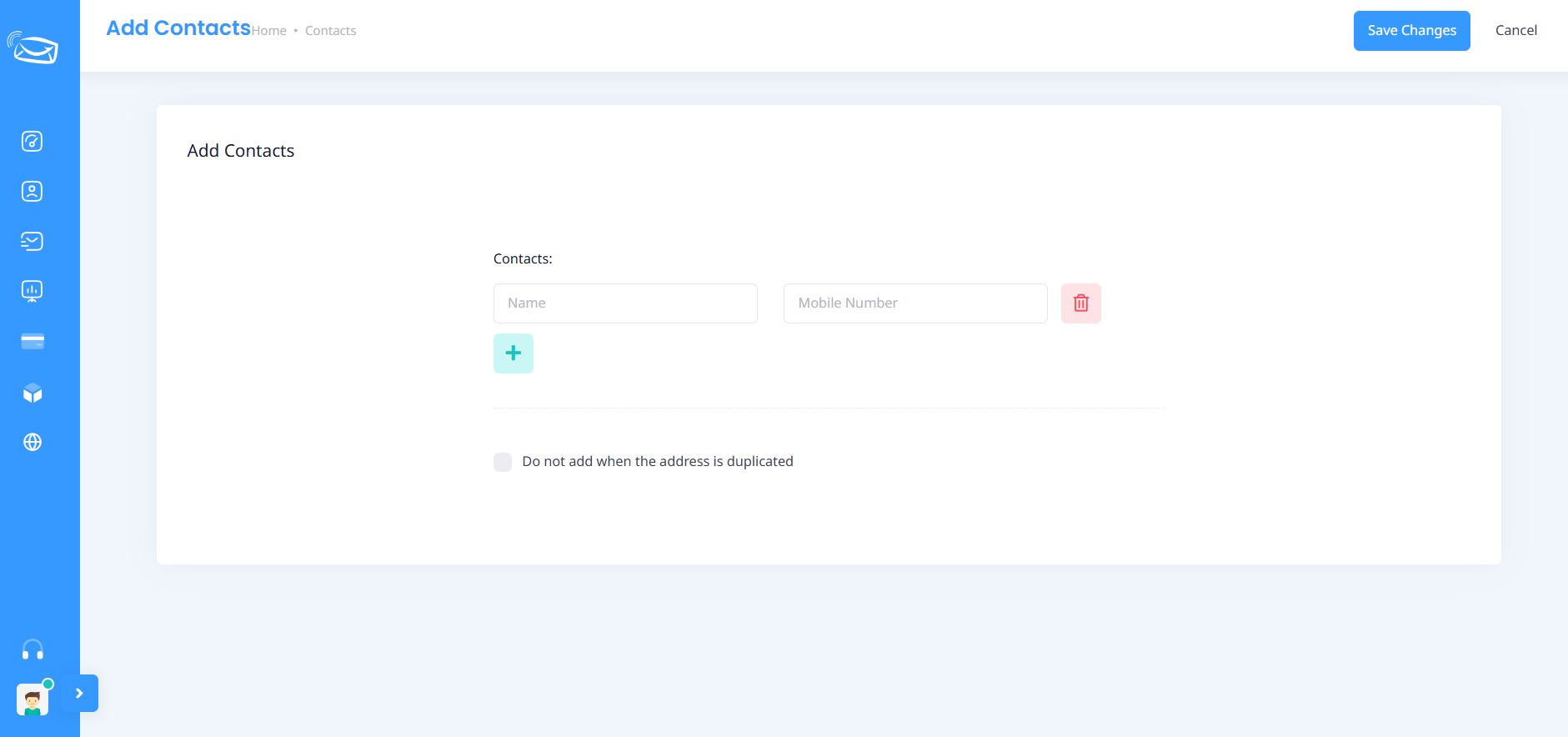Click the Save Changes button
Image resolution: width=1568 pixels, height=737 pixels.
pos(1412,31)
